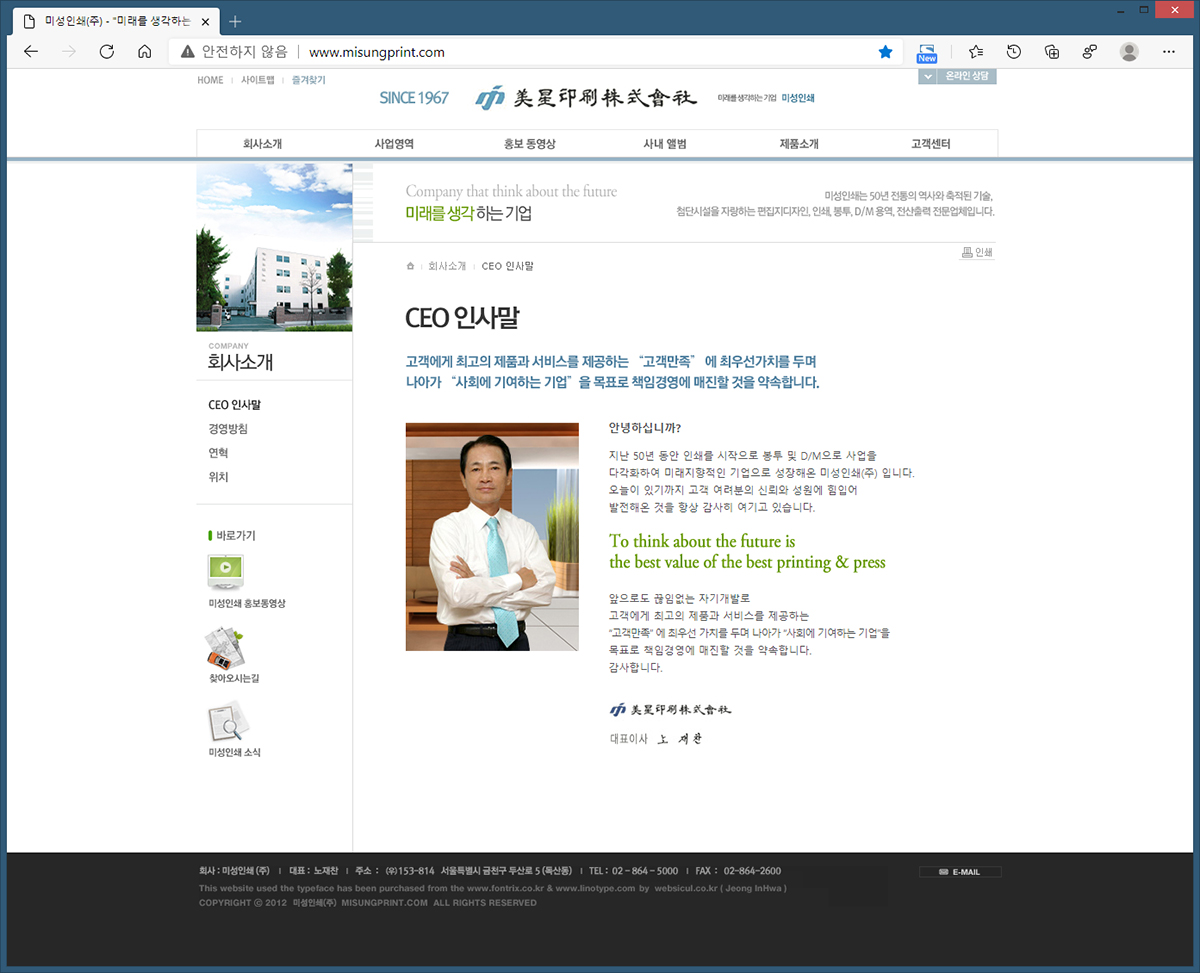Go to browser home page icon

(x=145, y=52)
